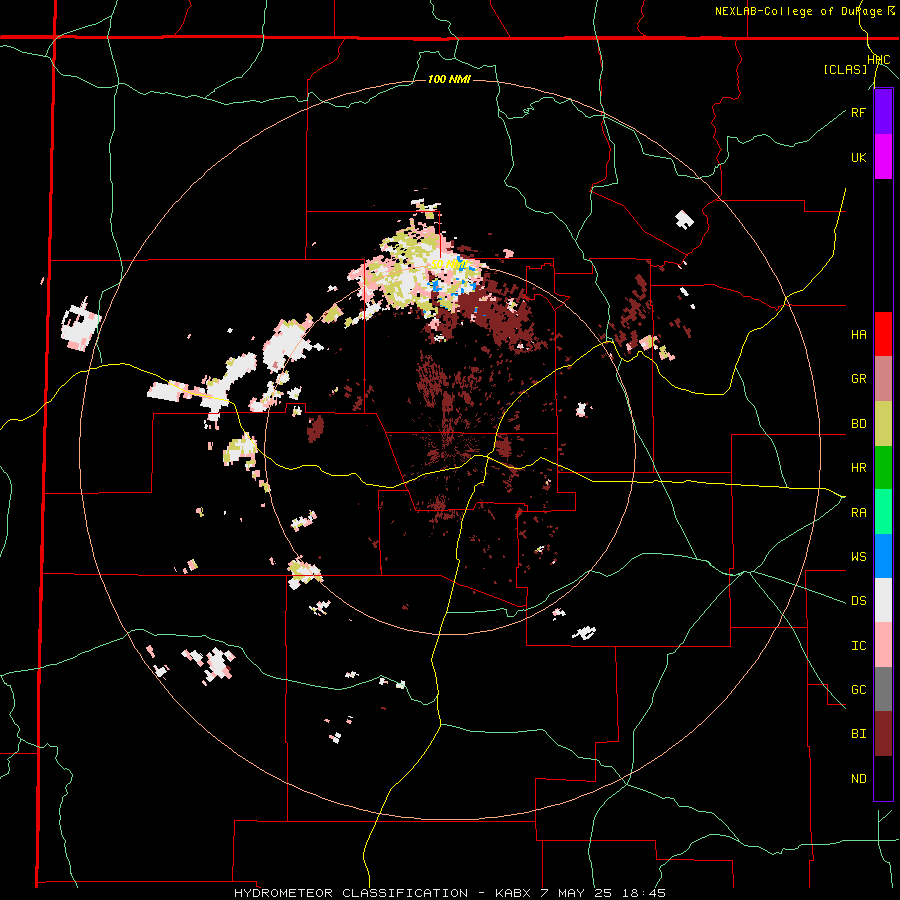Screen dimensions: 900x900
Task: Click the 7 MAY 25 date text
Action: tap(577, 893)
